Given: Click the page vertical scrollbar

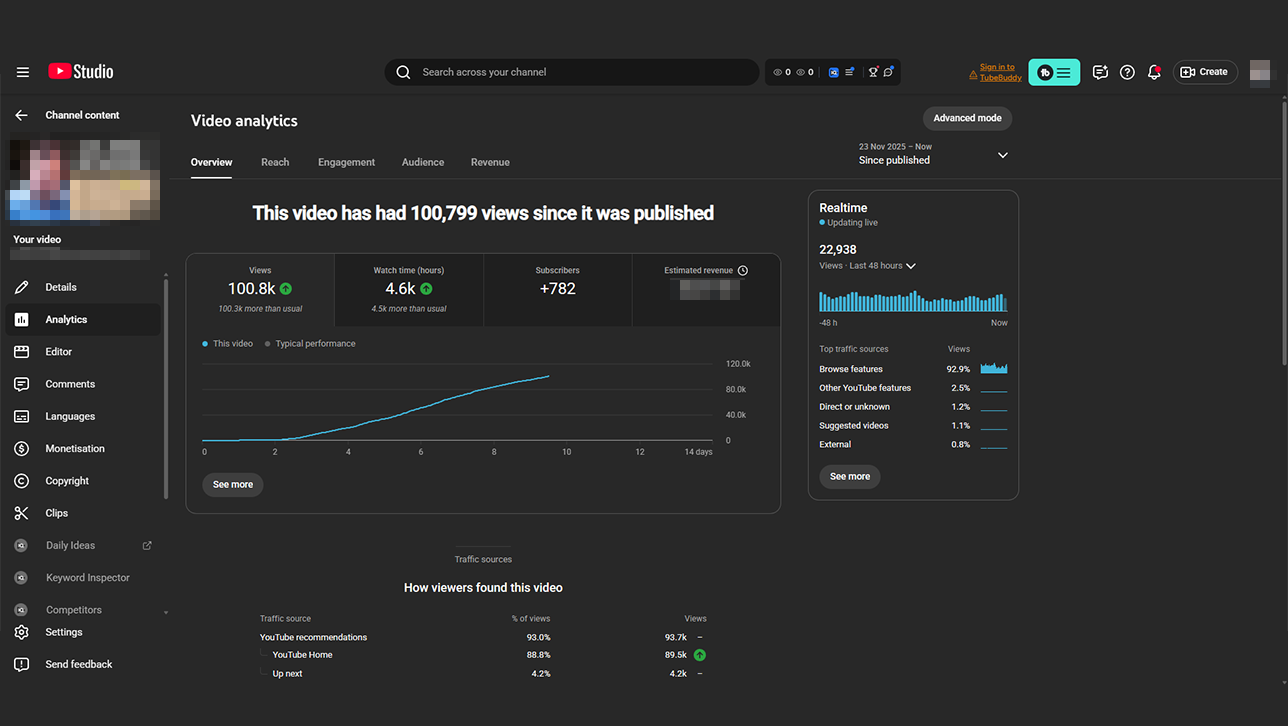Looking at the screenshot, I should 1284,231.
